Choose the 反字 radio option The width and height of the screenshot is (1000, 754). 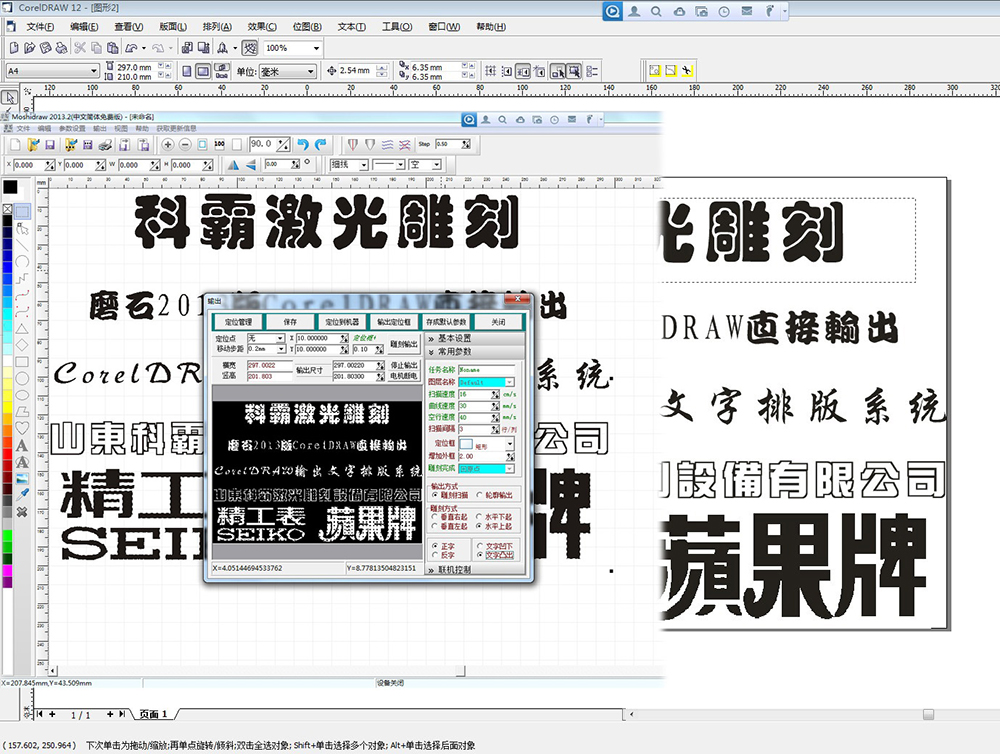click(x=435, y=554)
